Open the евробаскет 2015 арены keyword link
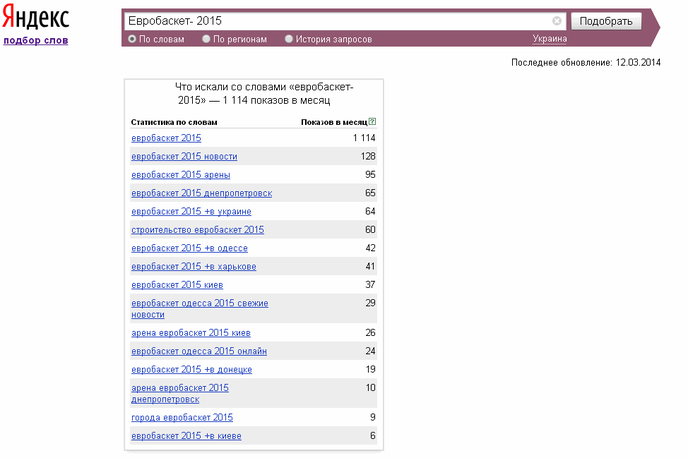 [180, 175]
